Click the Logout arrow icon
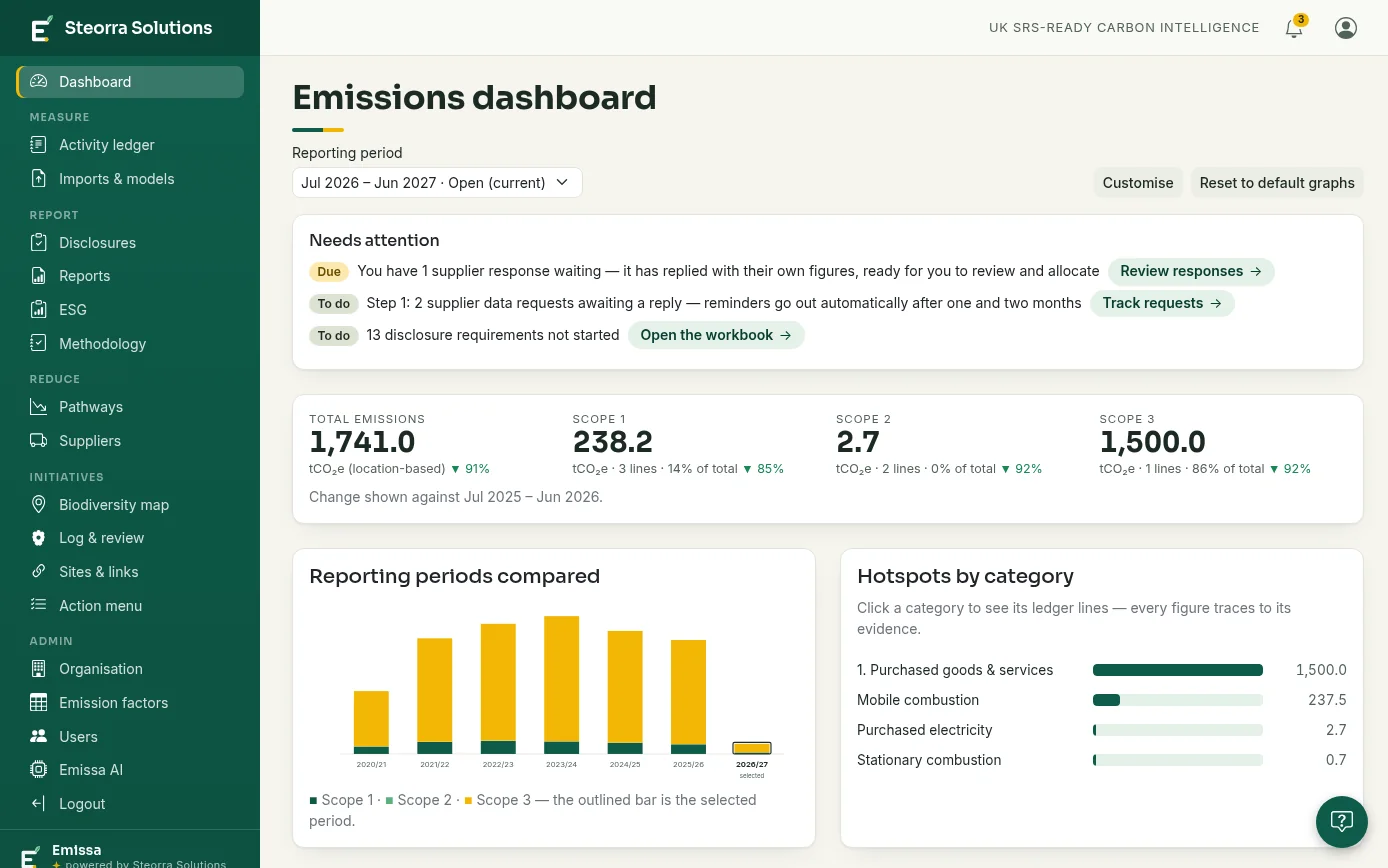The image size is (1388, 868). [39, 804]
